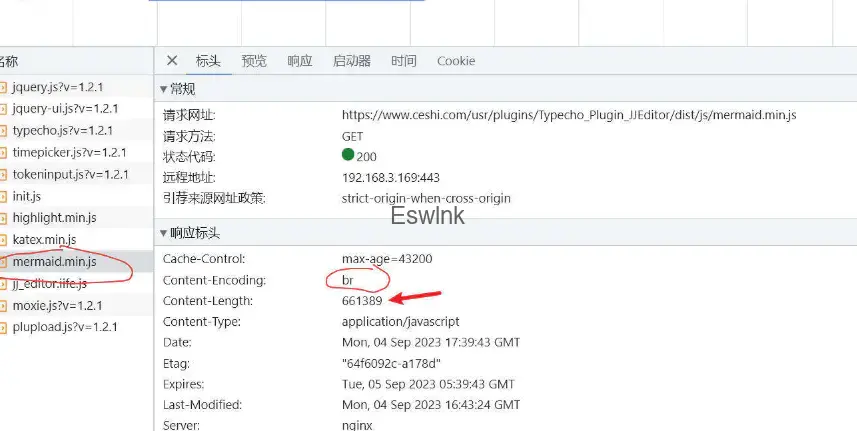Screen dimensions: 857x431
Task: Click the file icon beside katex.min.js
Action: tap(3, 240)
